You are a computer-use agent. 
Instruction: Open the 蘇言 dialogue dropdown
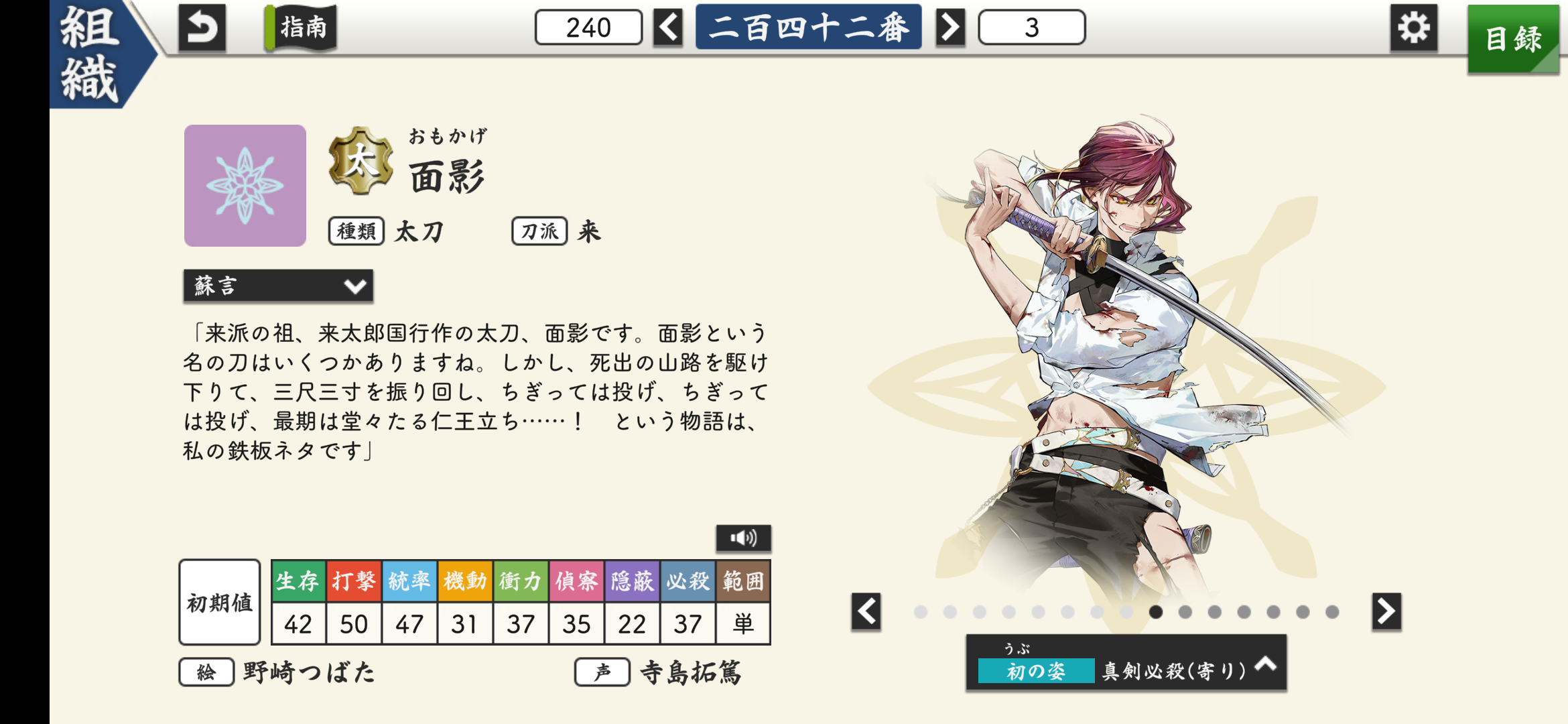[x=278, y=286]
